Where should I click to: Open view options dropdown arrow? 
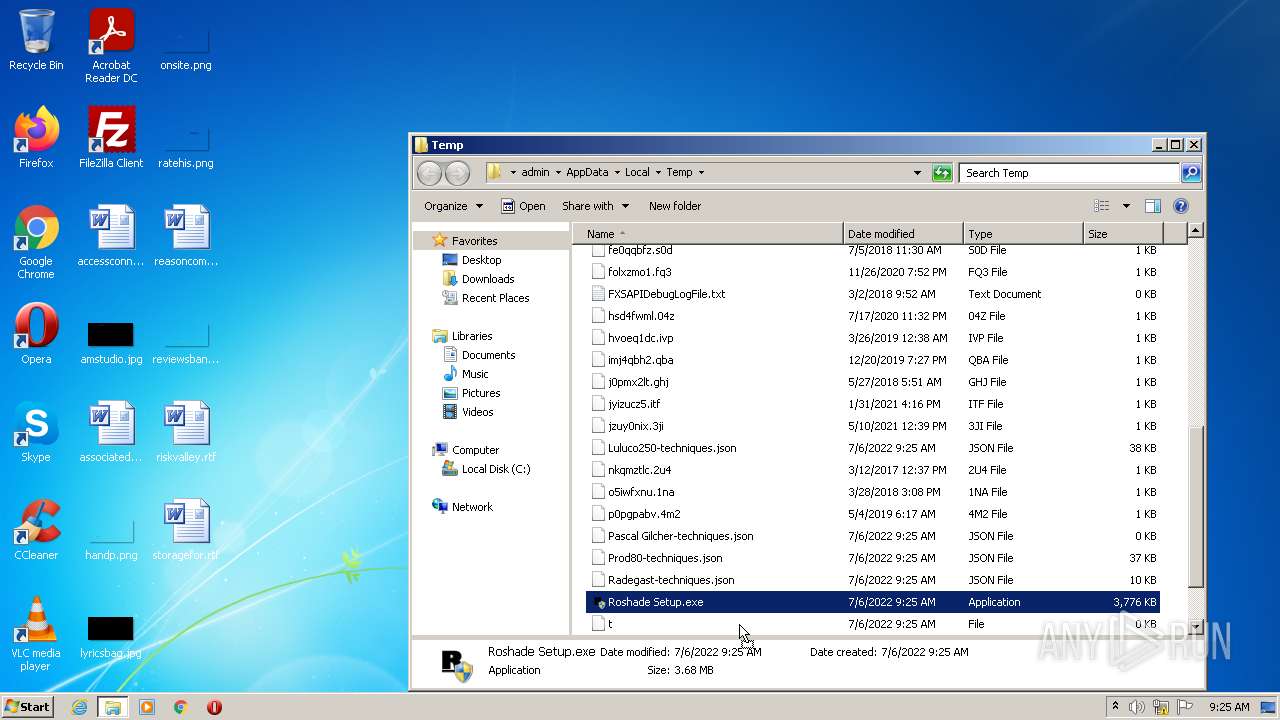coord(1125,206)
